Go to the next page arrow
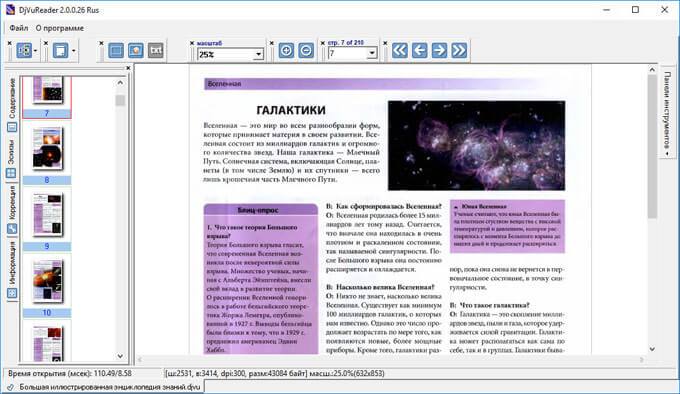 (x=439, y=51)
